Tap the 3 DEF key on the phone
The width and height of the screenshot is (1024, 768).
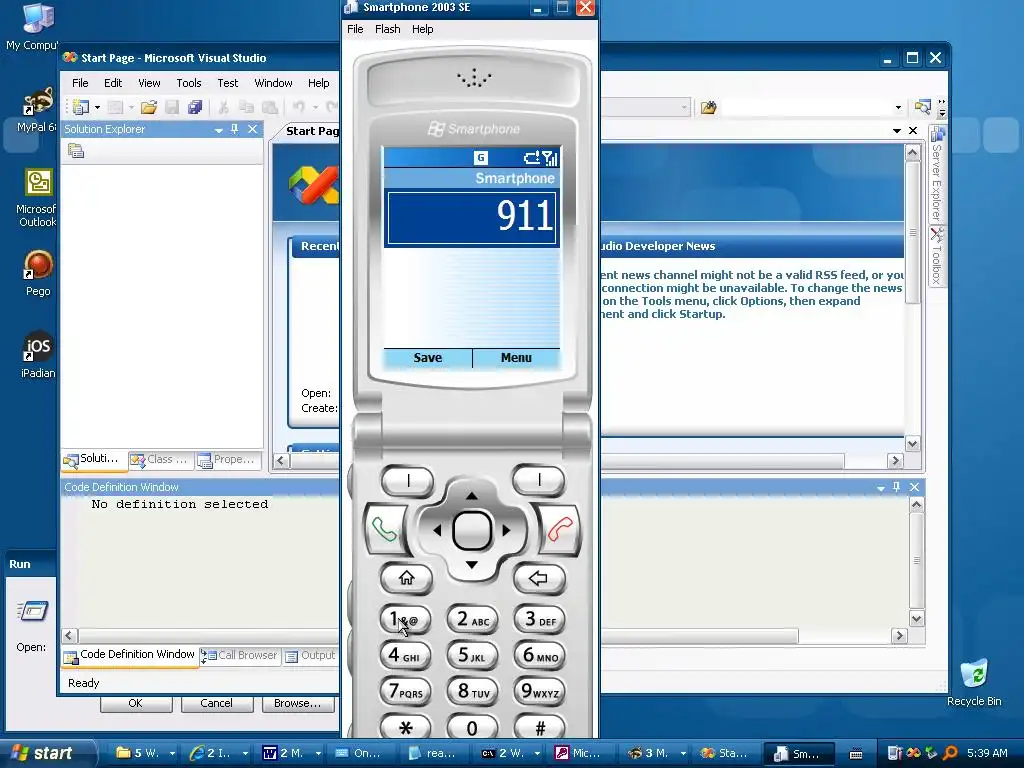(x=539, y=618)
